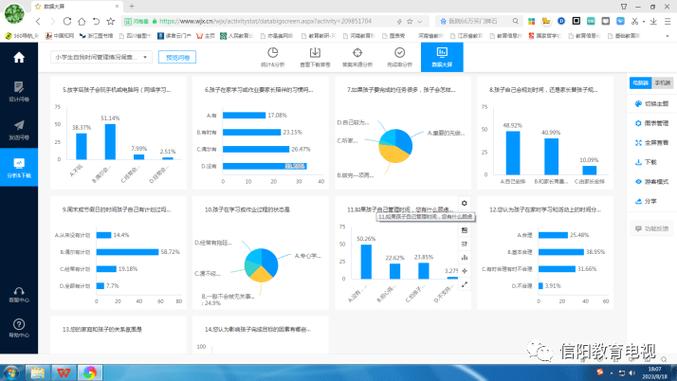The image size is (677, 381).
Task: Open the 中国知网 bookmark
Action: tap(60, 36)
